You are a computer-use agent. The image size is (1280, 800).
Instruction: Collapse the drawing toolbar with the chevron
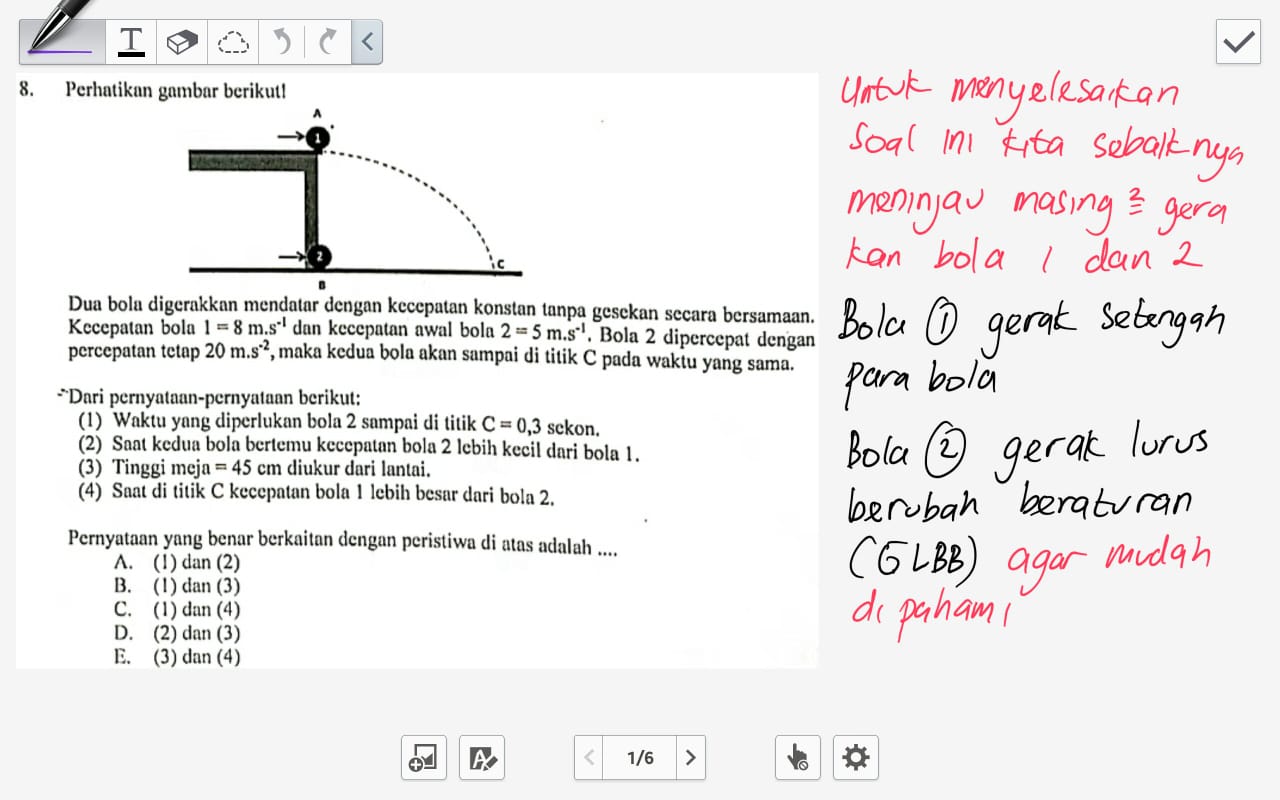(367, 41)
